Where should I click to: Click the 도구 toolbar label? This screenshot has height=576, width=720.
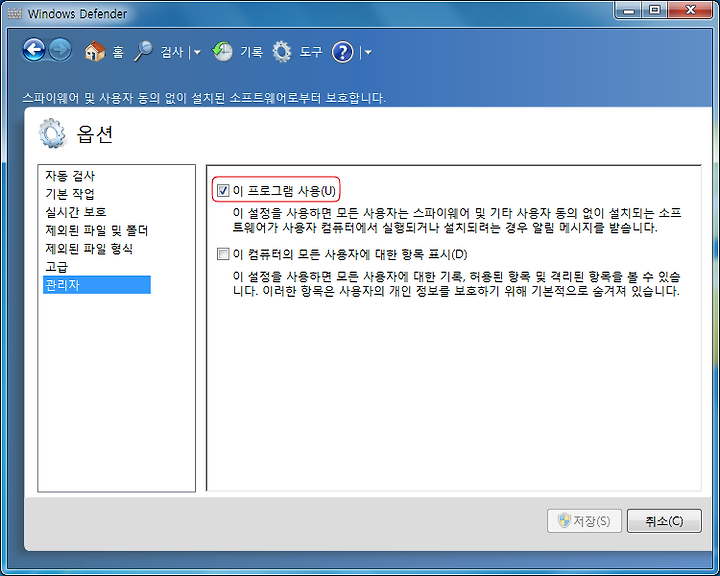point(311,52)
